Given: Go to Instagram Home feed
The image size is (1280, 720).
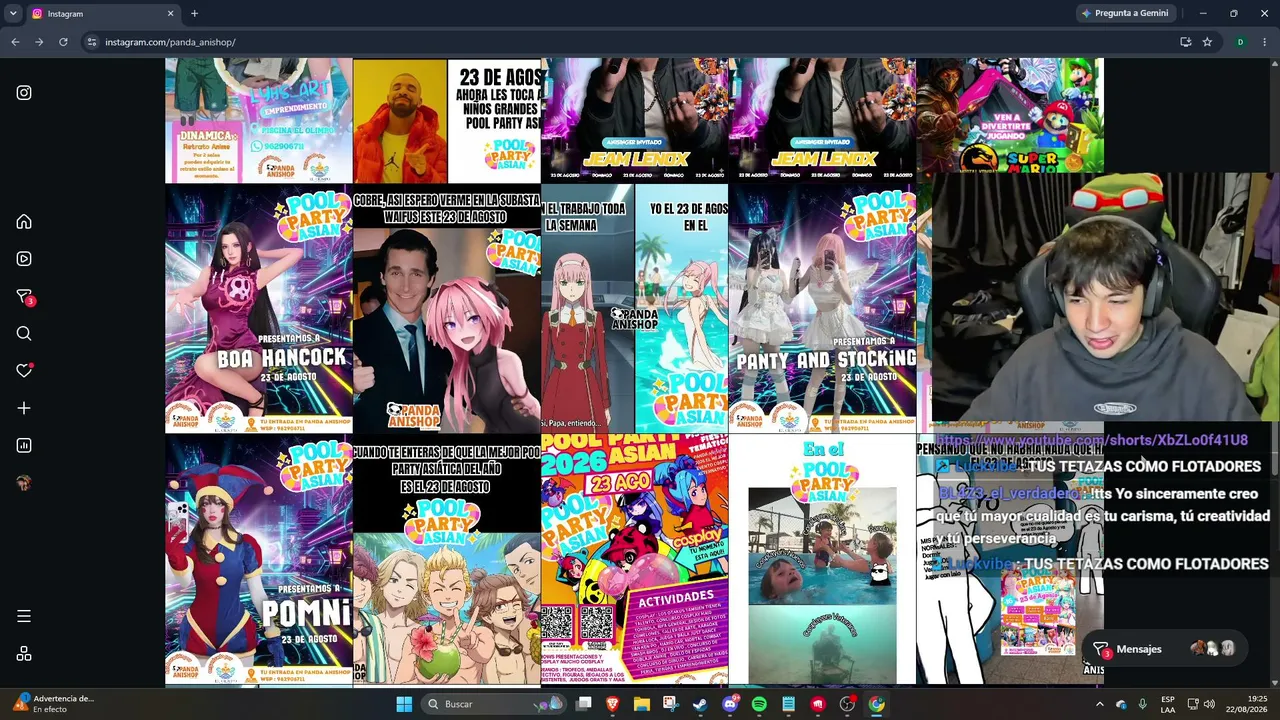Looking at the screenshot, I should coord(24,222).
